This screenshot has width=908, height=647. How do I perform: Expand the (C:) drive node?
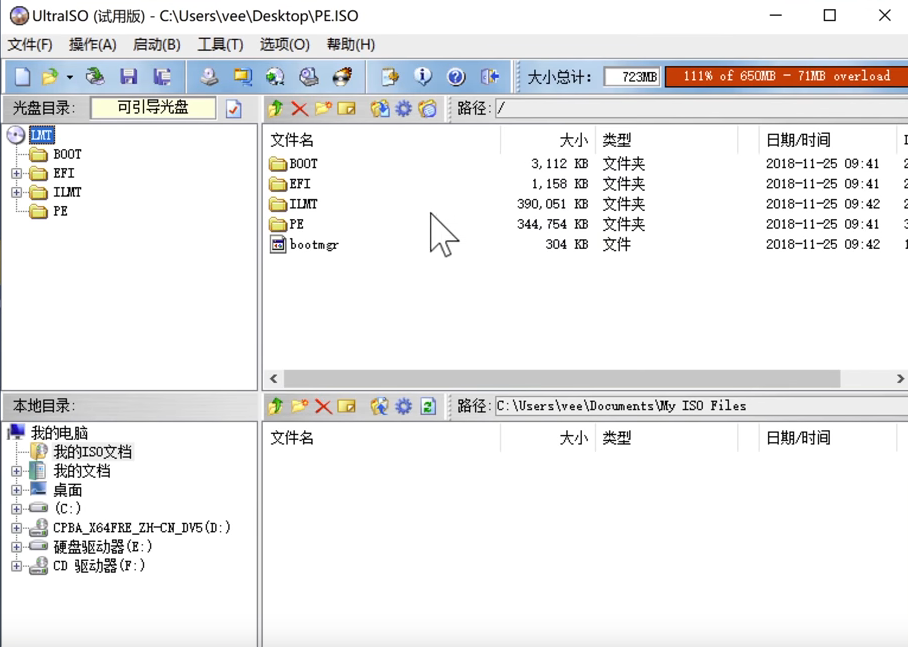coord(16,509)
